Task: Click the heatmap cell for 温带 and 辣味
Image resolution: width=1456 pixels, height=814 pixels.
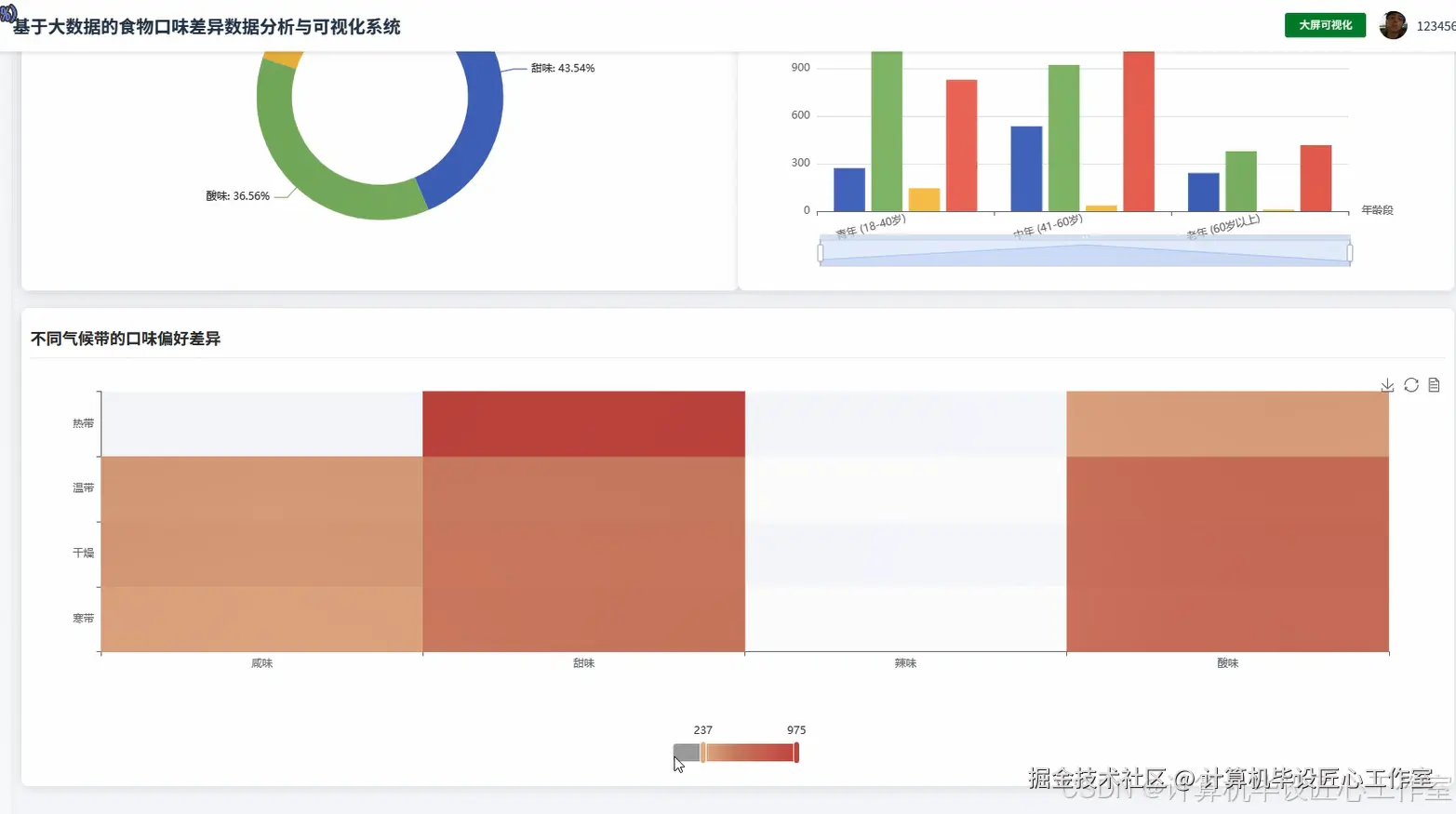Action: tap(905, 488)
